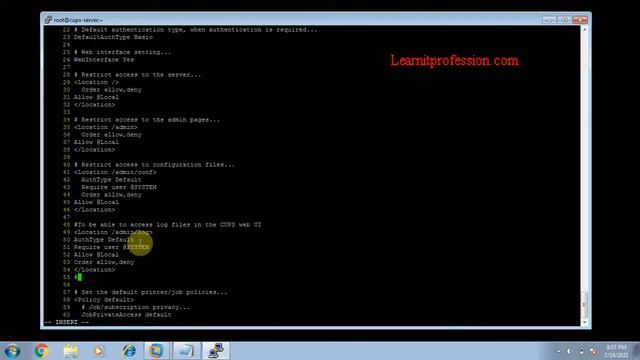Click the '# Set the default printer/job policies...' comment

[x=151, y=292]
